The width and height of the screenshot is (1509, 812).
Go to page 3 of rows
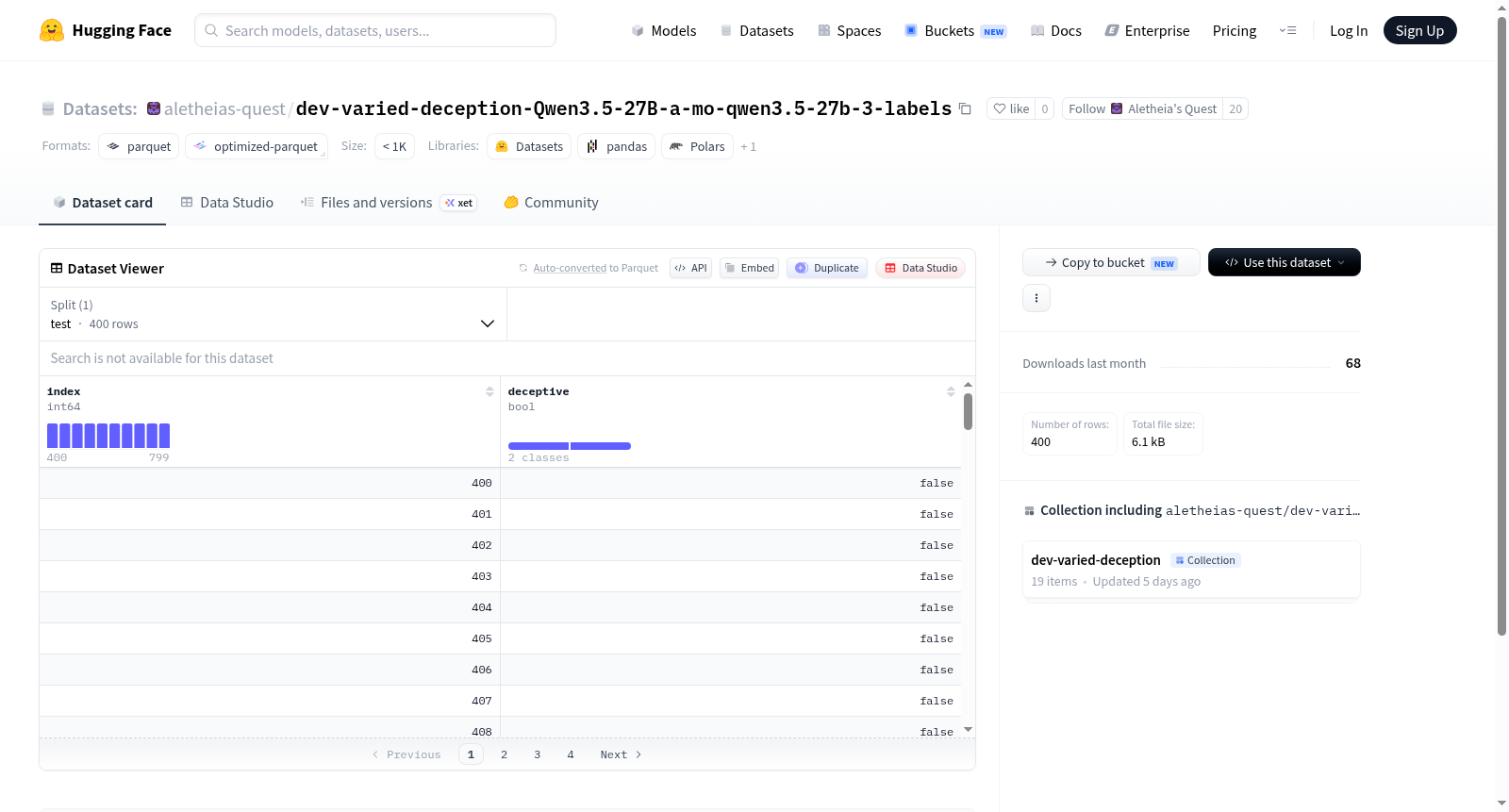pyautogui.click(x=537, y=754)
